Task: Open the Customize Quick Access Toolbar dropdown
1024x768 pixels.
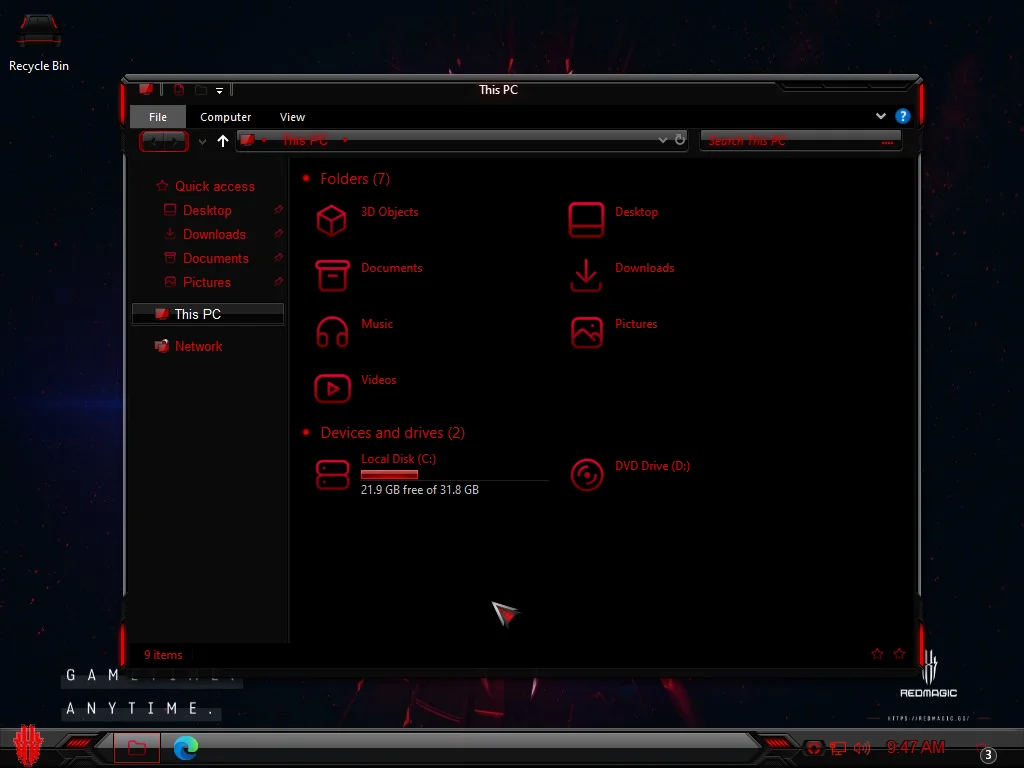Action: [219, 91]
